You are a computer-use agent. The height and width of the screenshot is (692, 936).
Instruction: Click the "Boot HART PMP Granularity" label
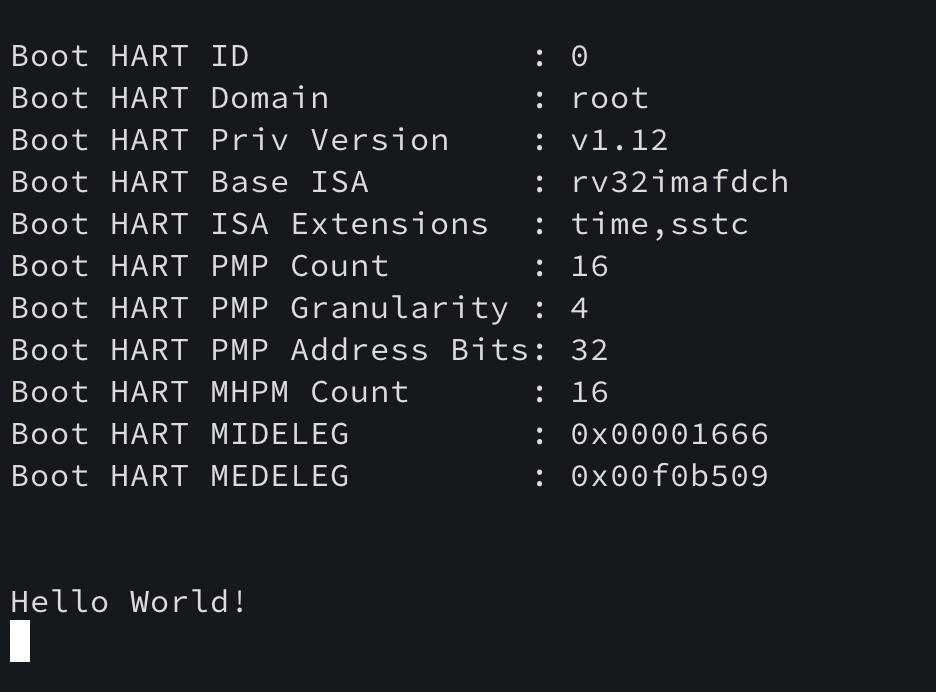(x=260, y=308)
